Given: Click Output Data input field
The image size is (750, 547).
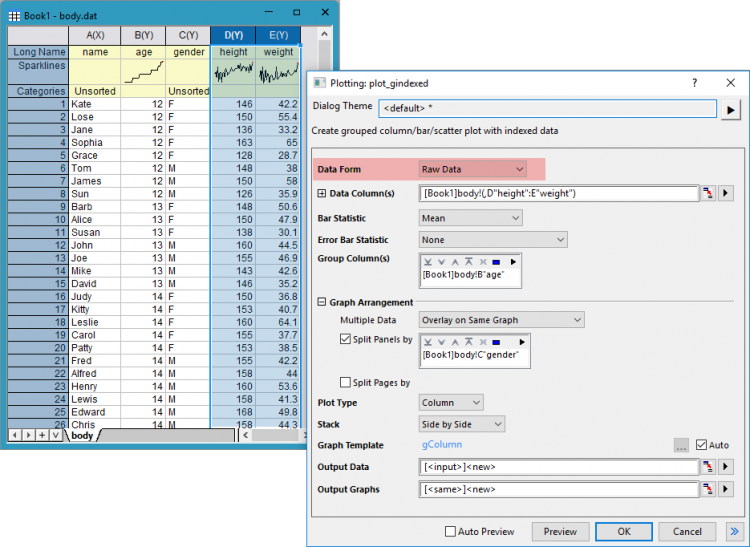Looking at the screenshot, I should point(559,467).
